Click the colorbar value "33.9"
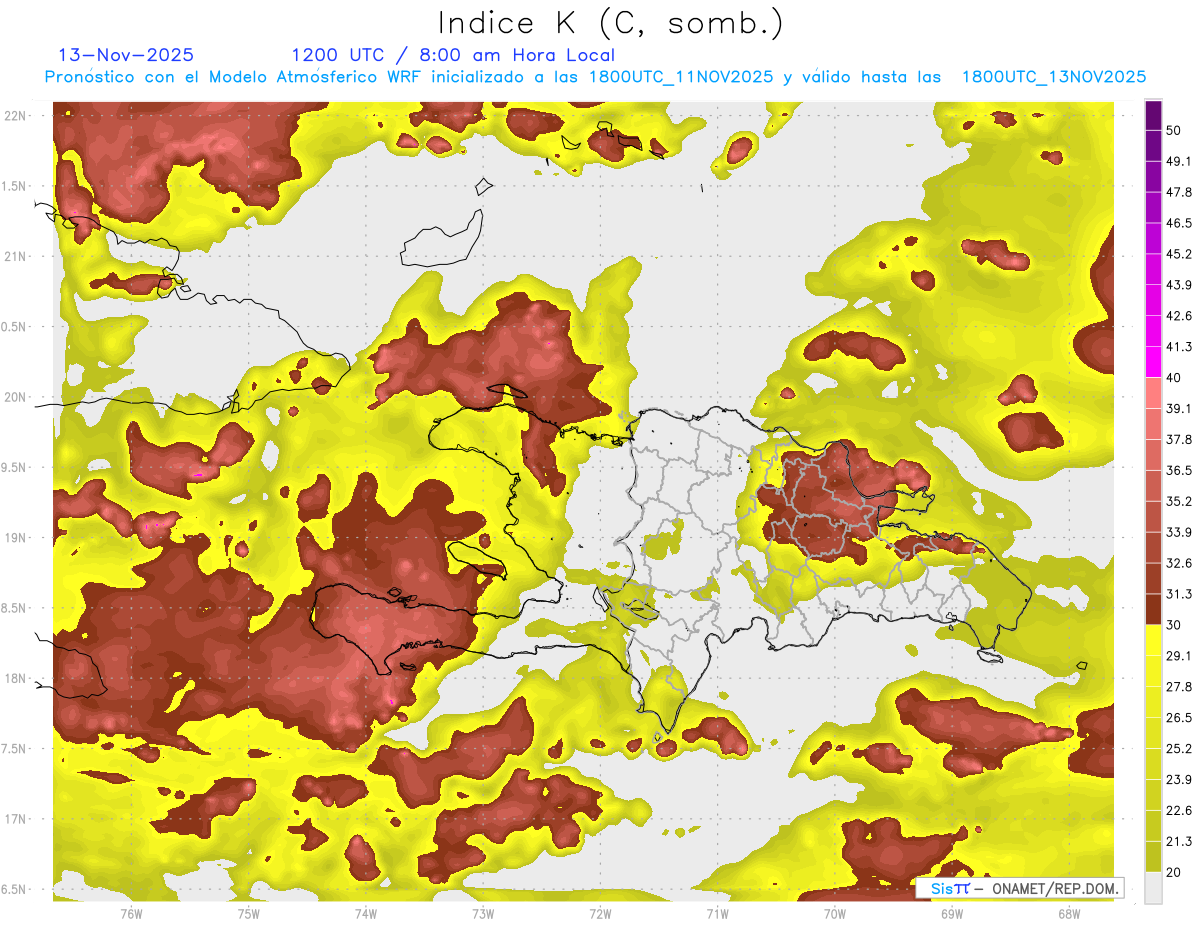The width and height of the screenshot is (1200, 927). point(1179,532)
